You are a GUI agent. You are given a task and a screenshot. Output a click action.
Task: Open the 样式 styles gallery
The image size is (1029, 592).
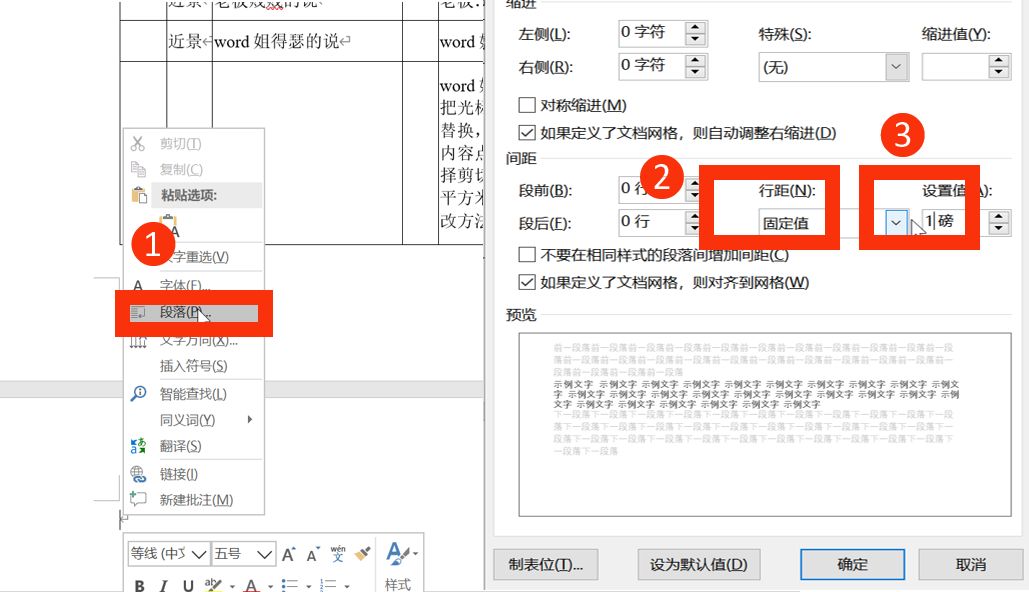(x=398, y=565)
